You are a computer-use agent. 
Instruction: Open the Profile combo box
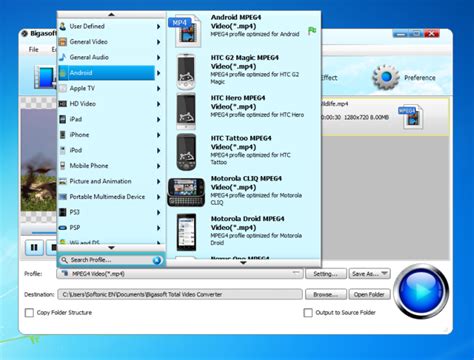180,274
